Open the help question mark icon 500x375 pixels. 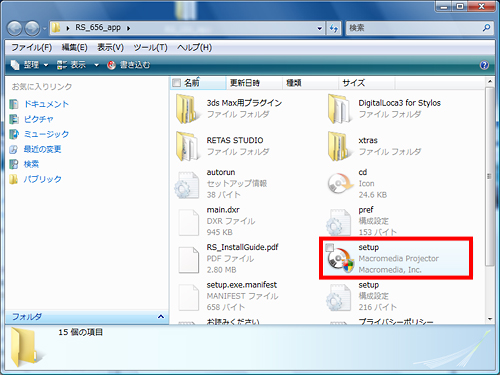click(x=484, y=65)
